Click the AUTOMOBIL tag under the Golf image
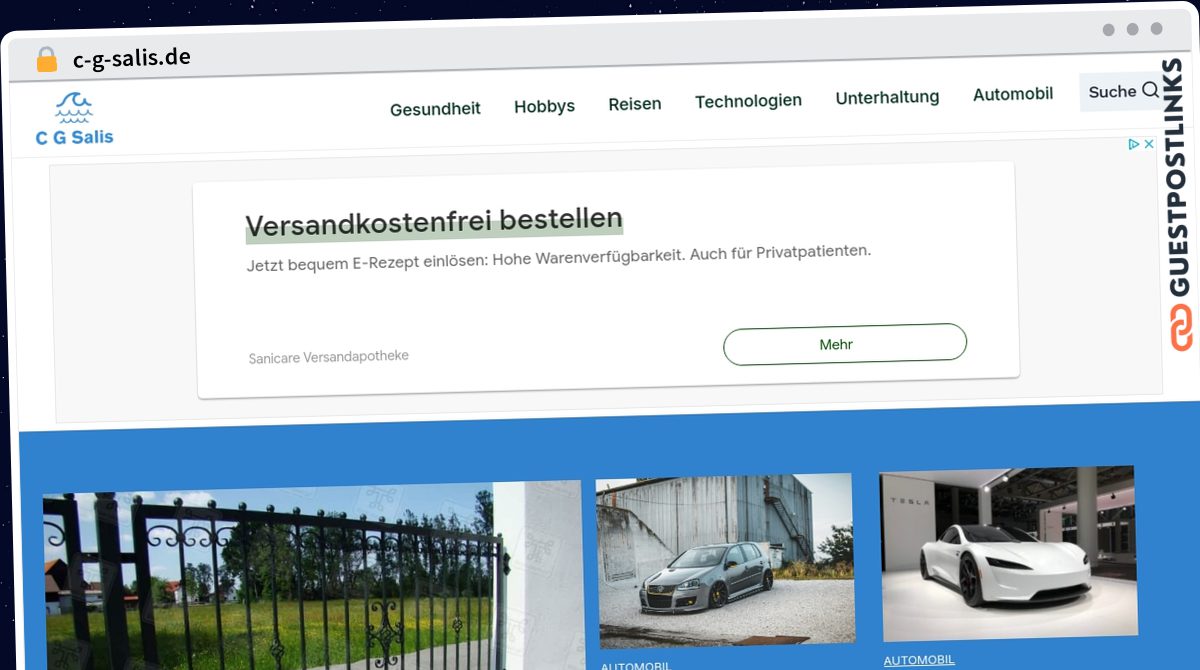 pyautogui.click(x=636, y=665)
